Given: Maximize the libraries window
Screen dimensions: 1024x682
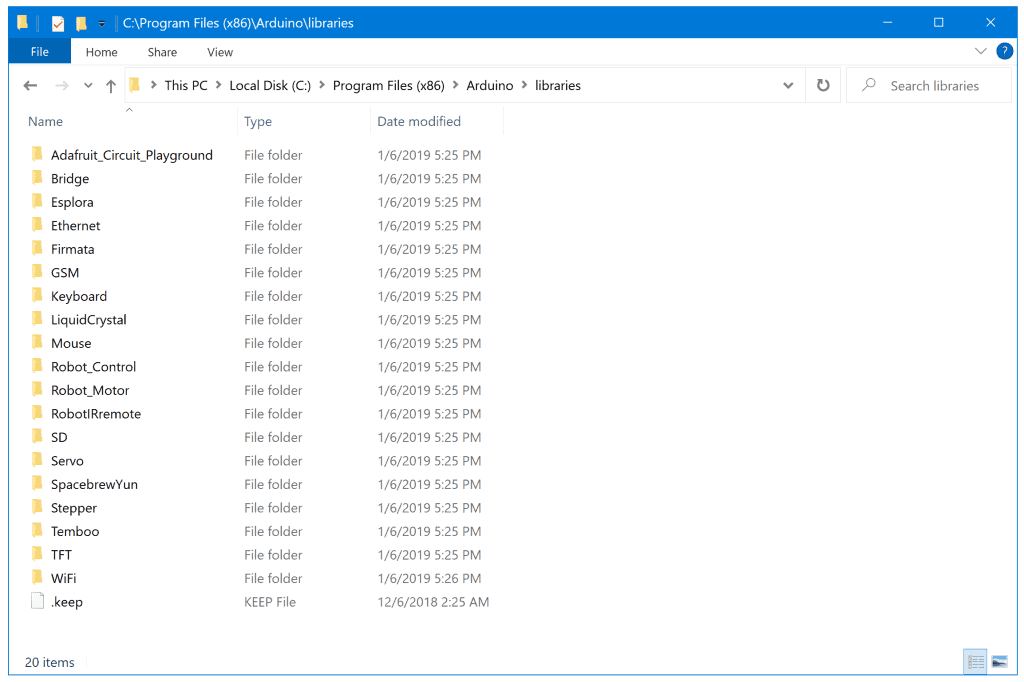Looking at the screenshot, I should [938, 22].
